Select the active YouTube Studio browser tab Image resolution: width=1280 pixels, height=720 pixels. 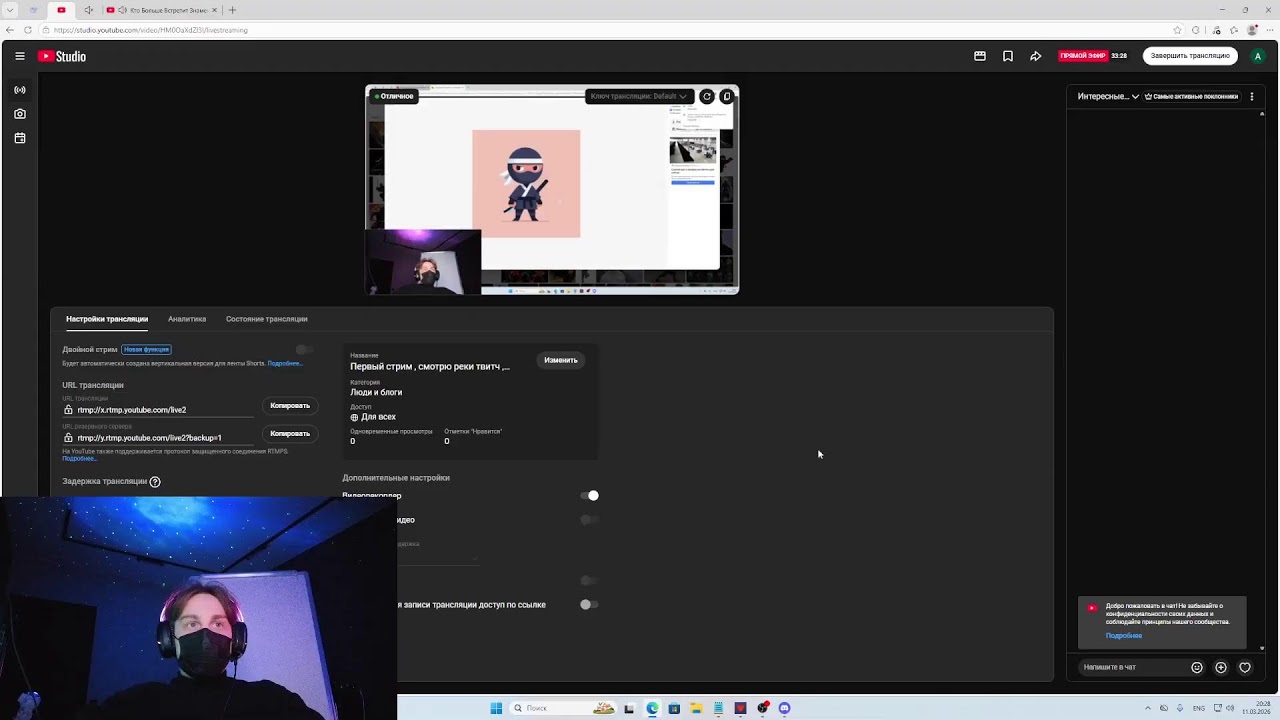61,10
